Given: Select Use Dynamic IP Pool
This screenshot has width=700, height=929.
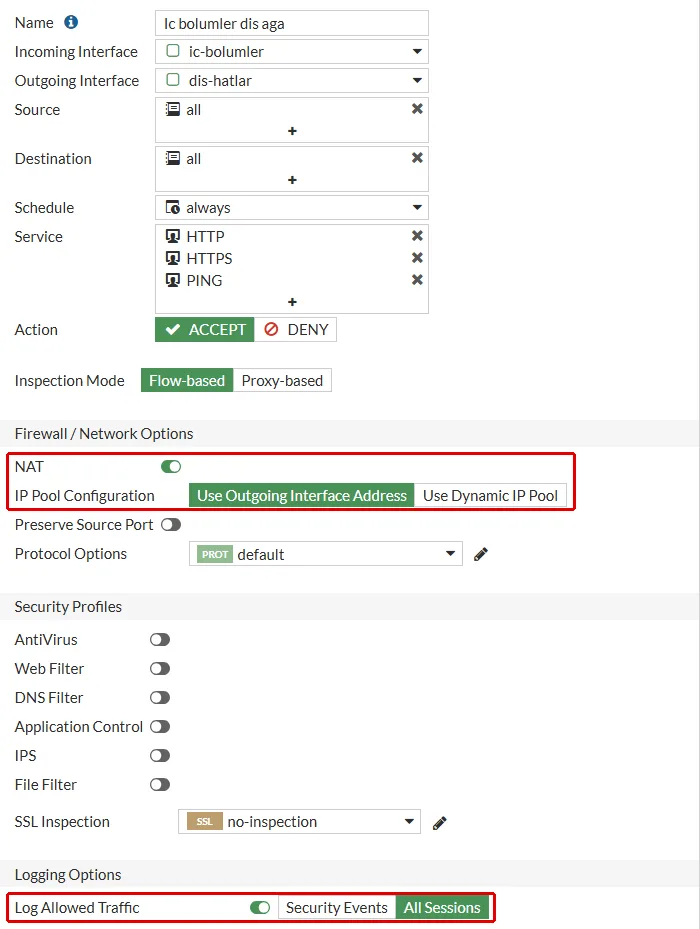Looking at the screenshot, I should [x=490, y=495].
